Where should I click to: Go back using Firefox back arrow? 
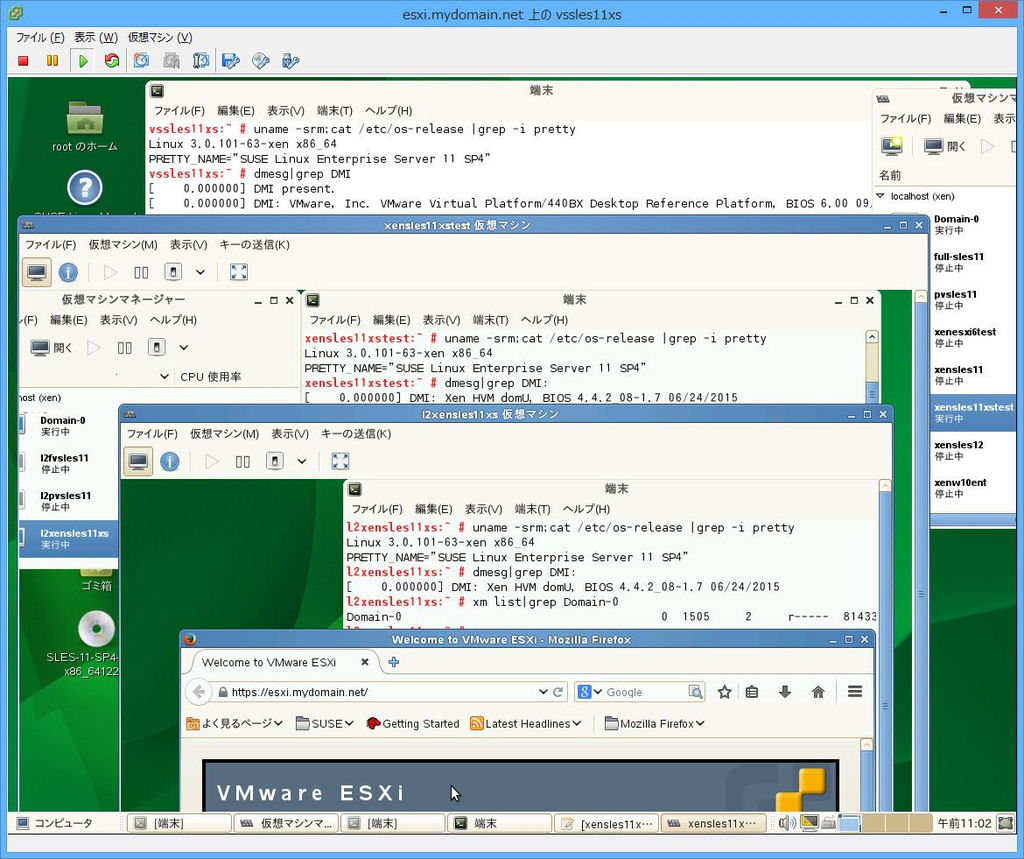(x=200, y=692)
